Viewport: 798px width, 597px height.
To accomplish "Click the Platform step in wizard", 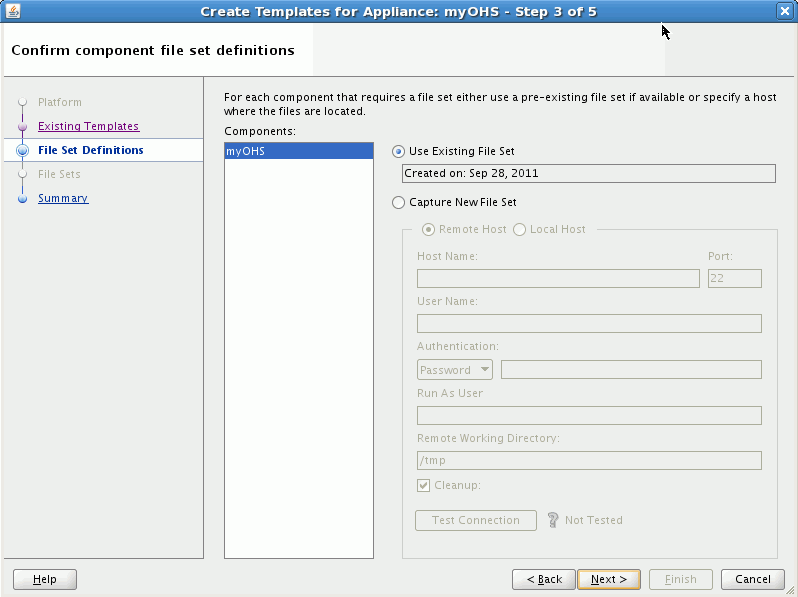I will pyautogui.click(x=60, y=102).
